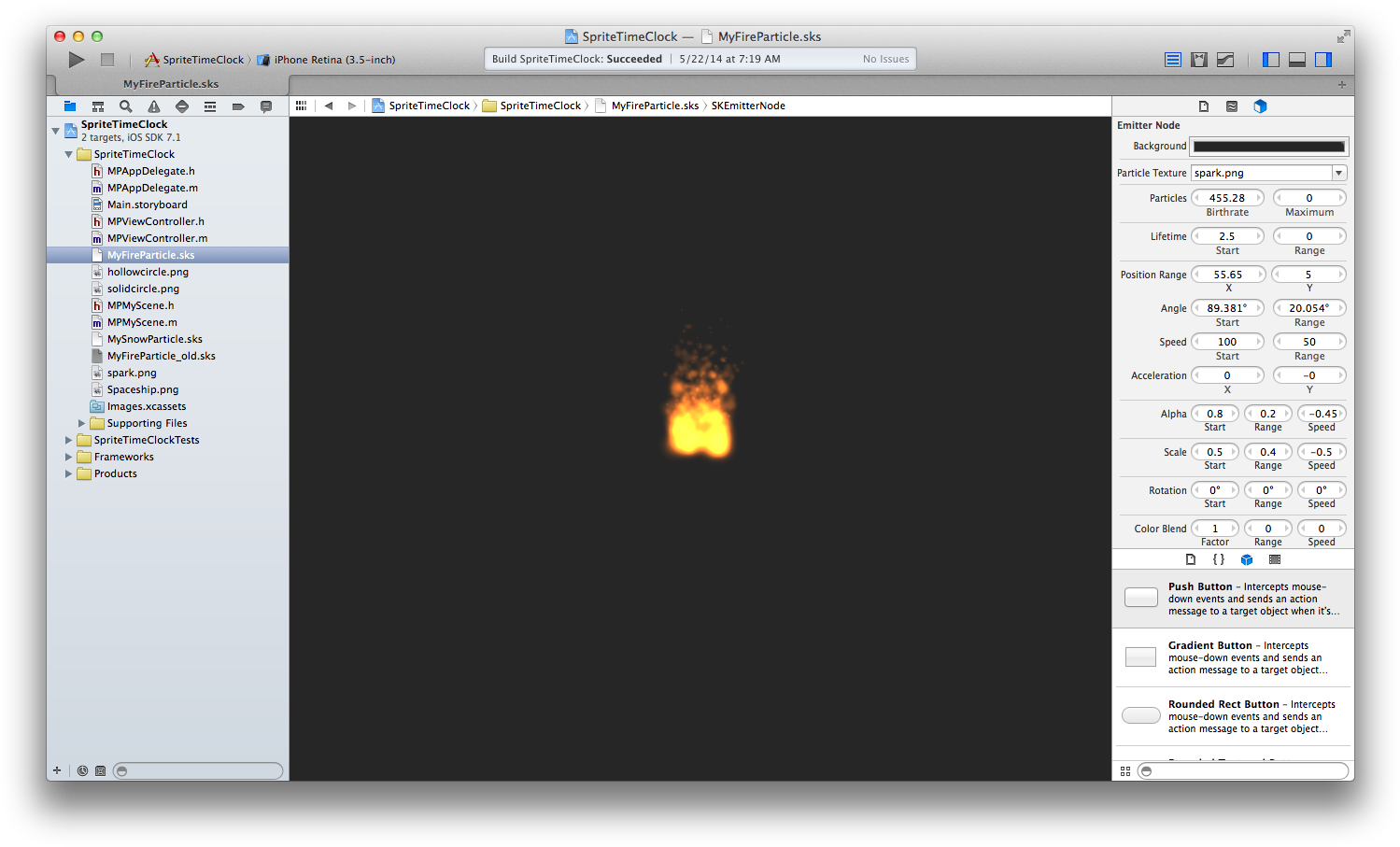Expand the Supporting Files folder
This screenshot has height=847, width=1400.
click(82, 423)
